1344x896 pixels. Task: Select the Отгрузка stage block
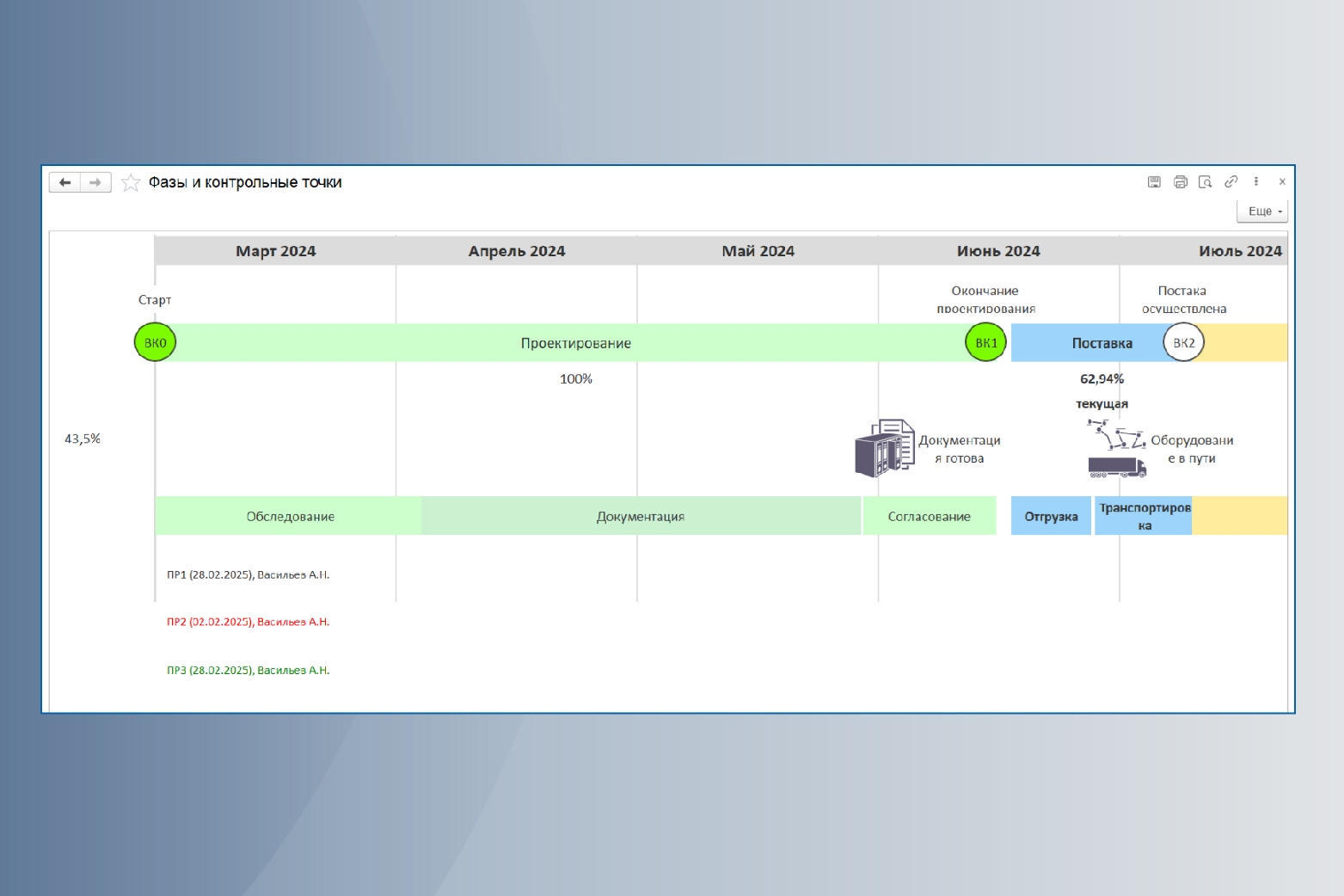1051,516
